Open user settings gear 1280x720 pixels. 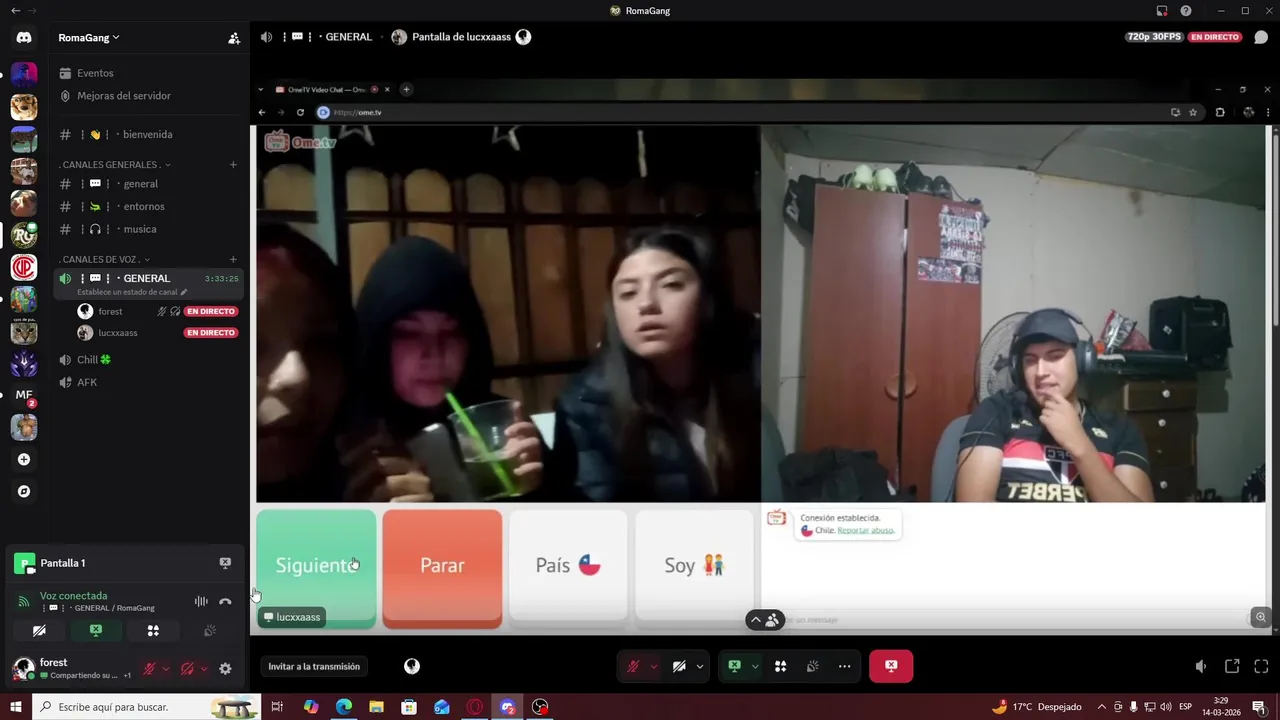[225, 669]
